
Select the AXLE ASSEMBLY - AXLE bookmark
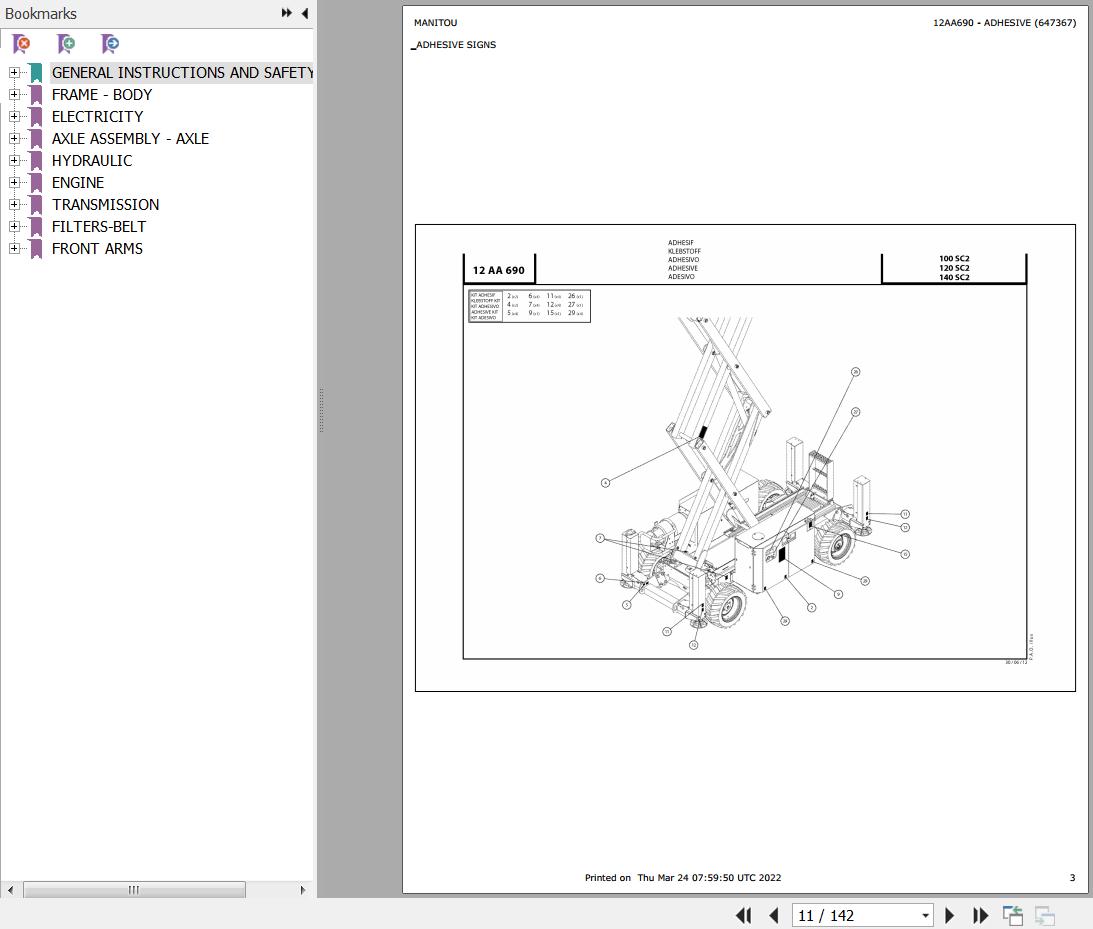tap(130, 139)
